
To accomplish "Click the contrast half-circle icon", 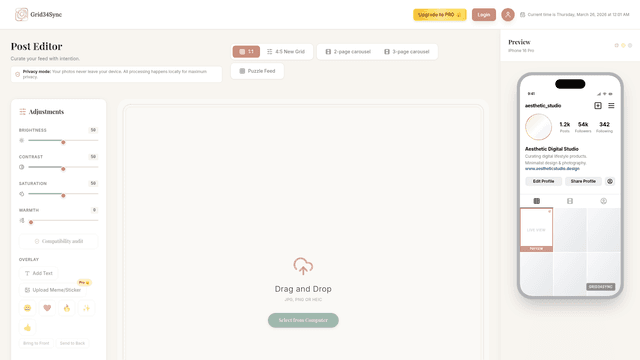I will coord(22,167).
